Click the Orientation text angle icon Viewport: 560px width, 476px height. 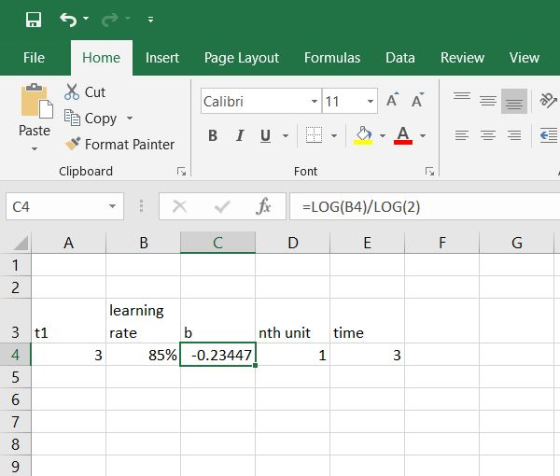pos(548,101)
